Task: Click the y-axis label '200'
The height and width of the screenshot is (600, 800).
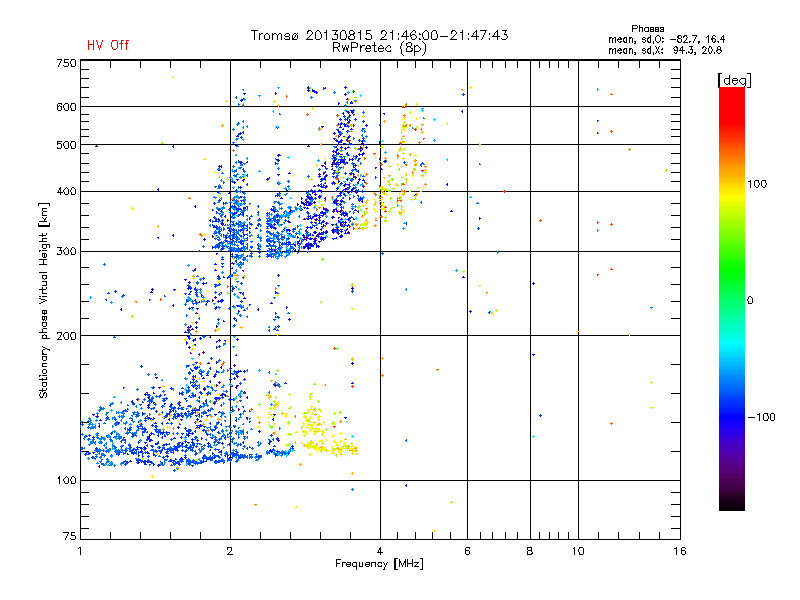Action: coord(66,336)
